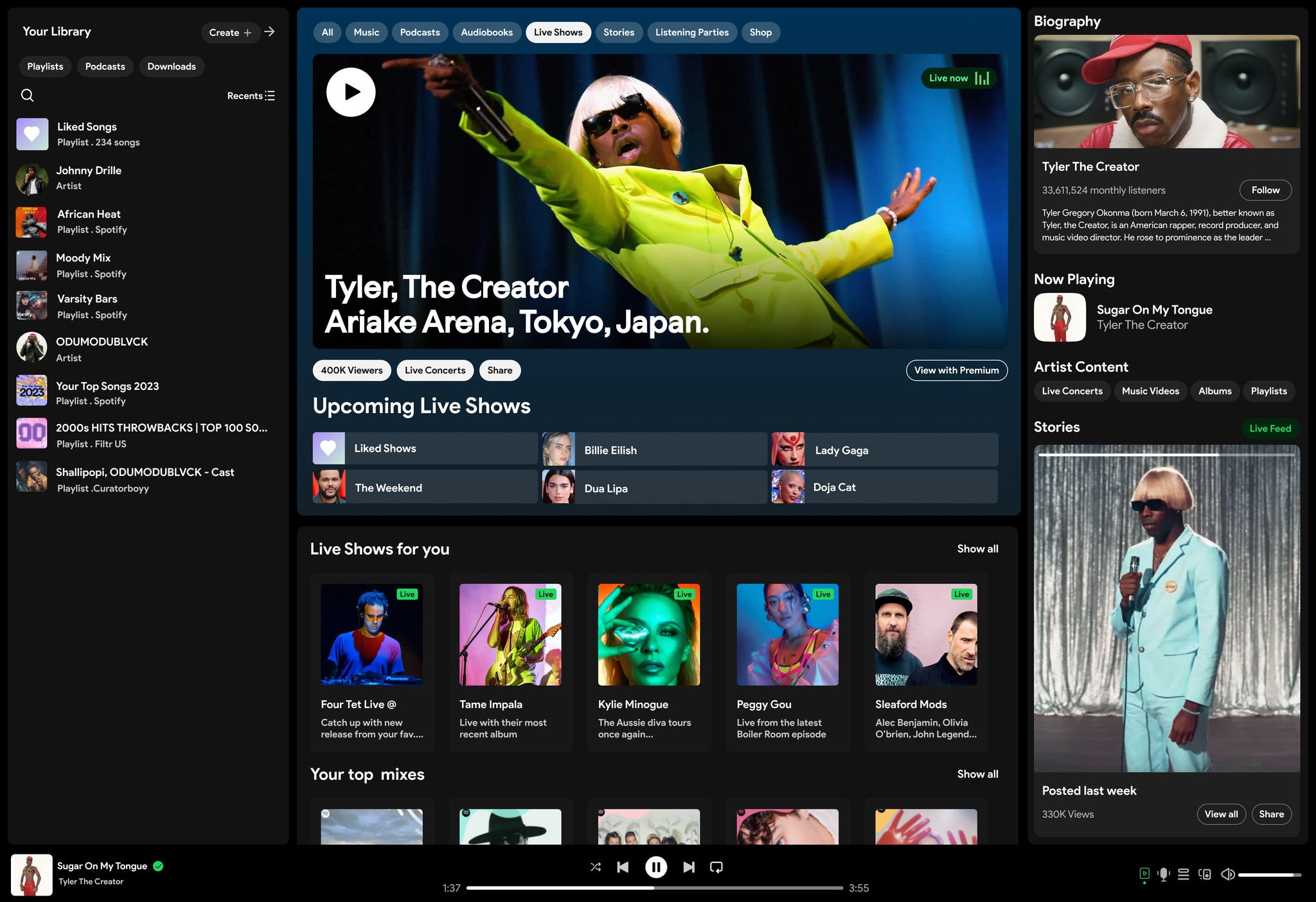Go to the previous track
The width and height of the screenshot is (1316, 902).
623,867
